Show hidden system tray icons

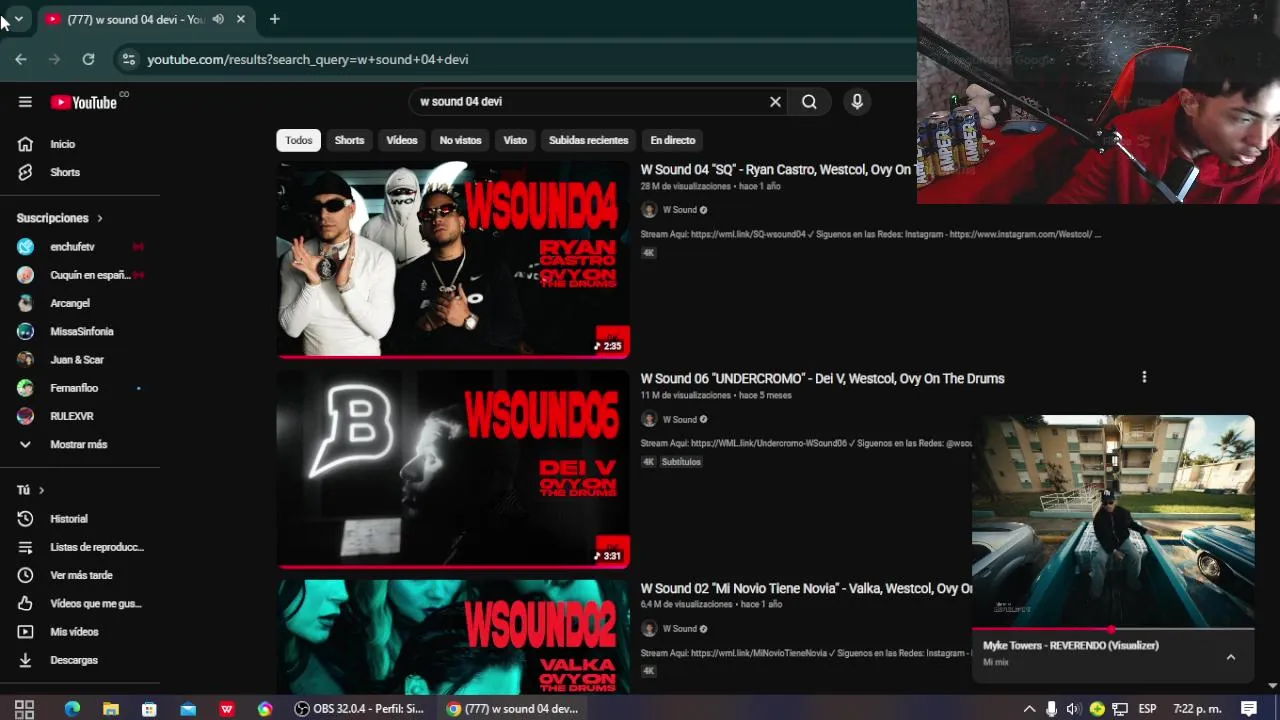point(1029,709)
